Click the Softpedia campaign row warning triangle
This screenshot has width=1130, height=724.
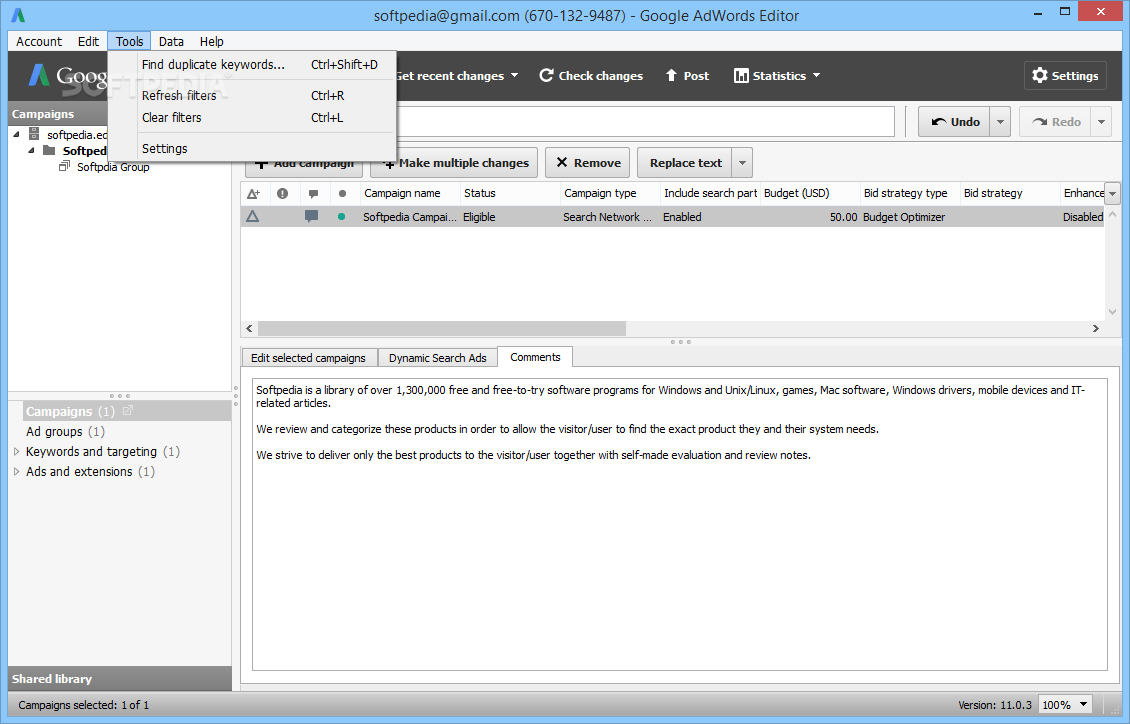point(252,216)
